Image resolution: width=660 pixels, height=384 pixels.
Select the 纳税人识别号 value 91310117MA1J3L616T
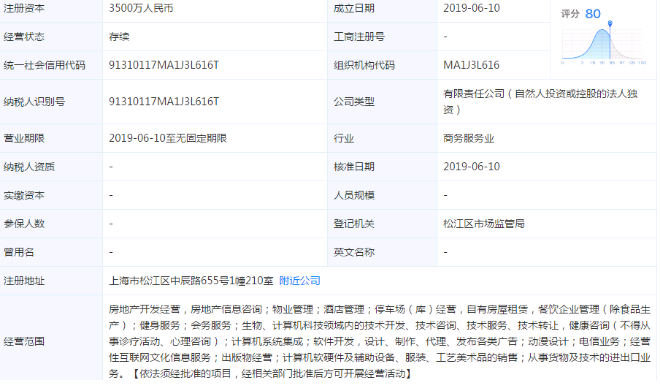pos(164,101)
